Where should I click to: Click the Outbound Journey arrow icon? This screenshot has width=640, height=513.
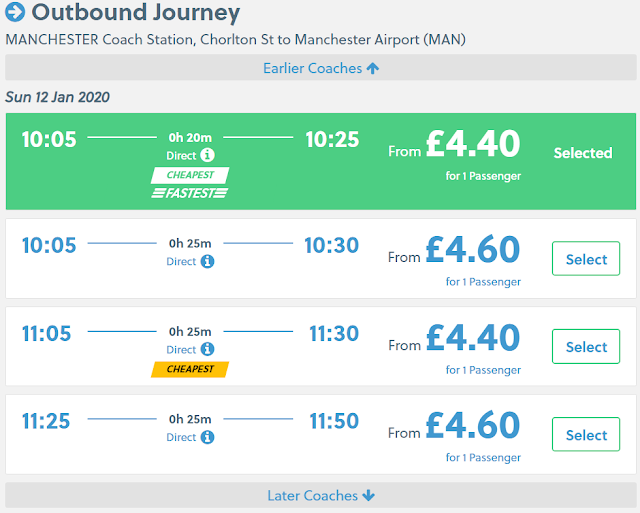[x=15, y=14]
